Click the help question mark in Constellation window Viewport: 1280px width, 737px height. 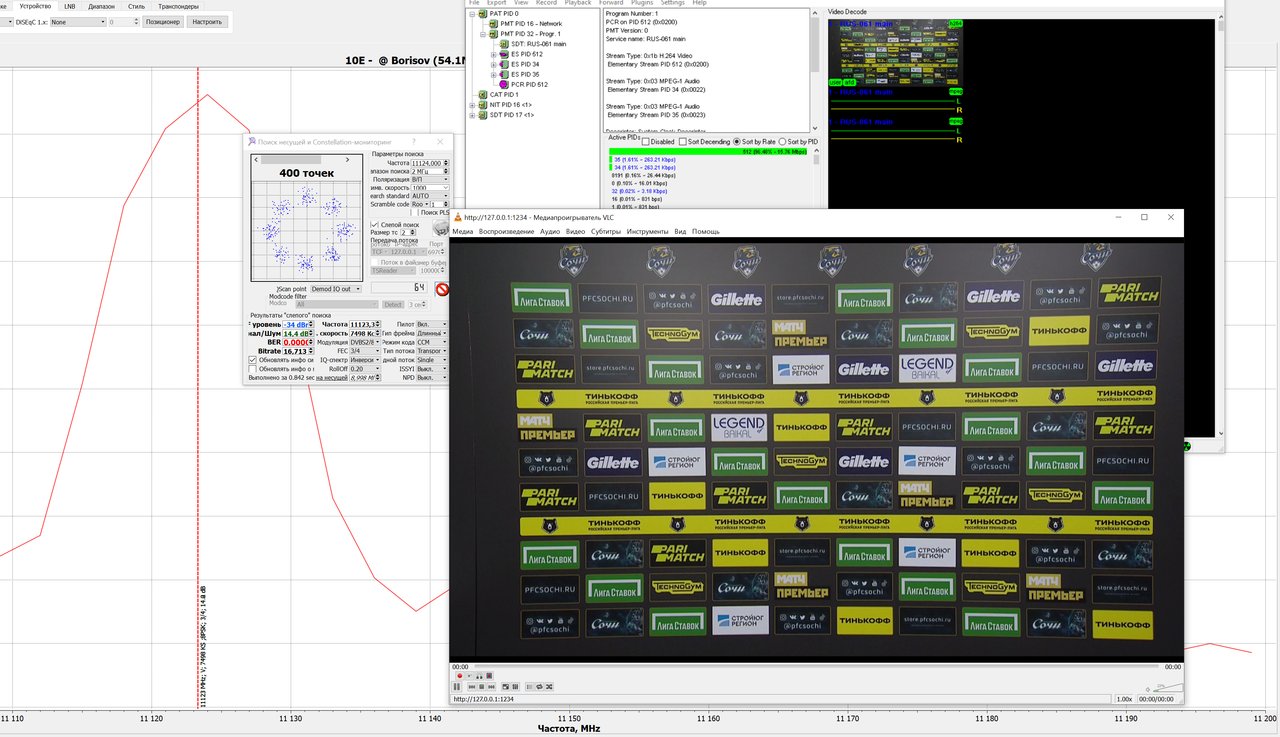414,142
